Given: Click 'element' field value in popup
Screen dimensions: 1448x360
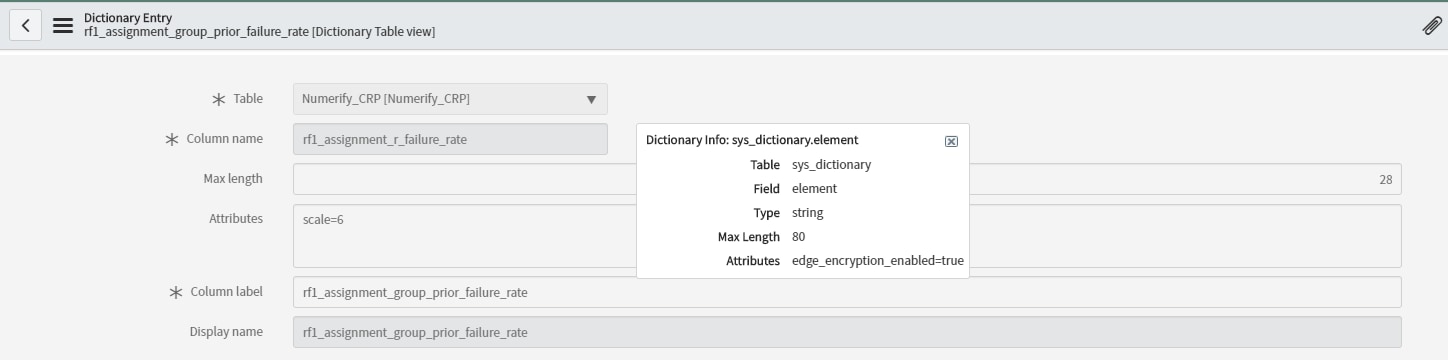Looking at the screenshot, I should pos(814,189).
